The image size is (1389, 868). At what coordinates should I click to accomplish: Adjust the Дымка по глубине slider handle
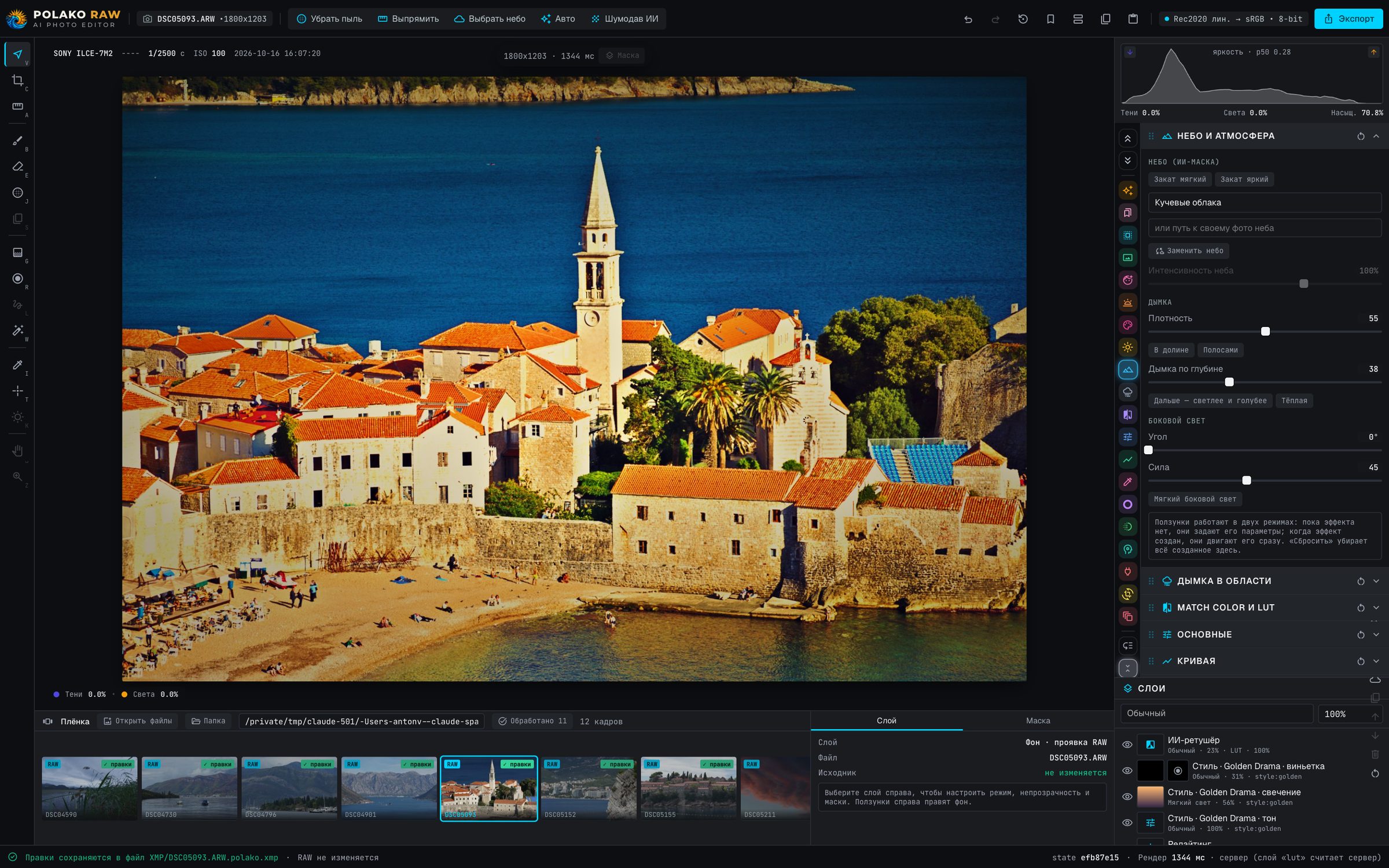point(1229,382)
